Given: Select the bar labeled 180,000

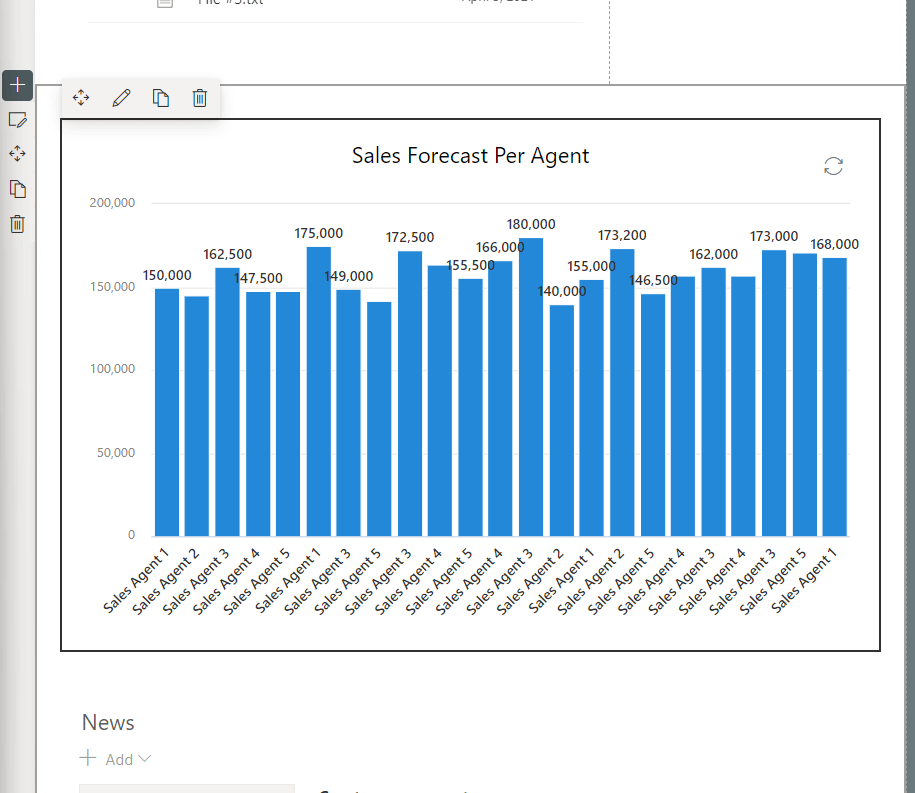Looking at the screenshot, I should click(x=531, y=387).
